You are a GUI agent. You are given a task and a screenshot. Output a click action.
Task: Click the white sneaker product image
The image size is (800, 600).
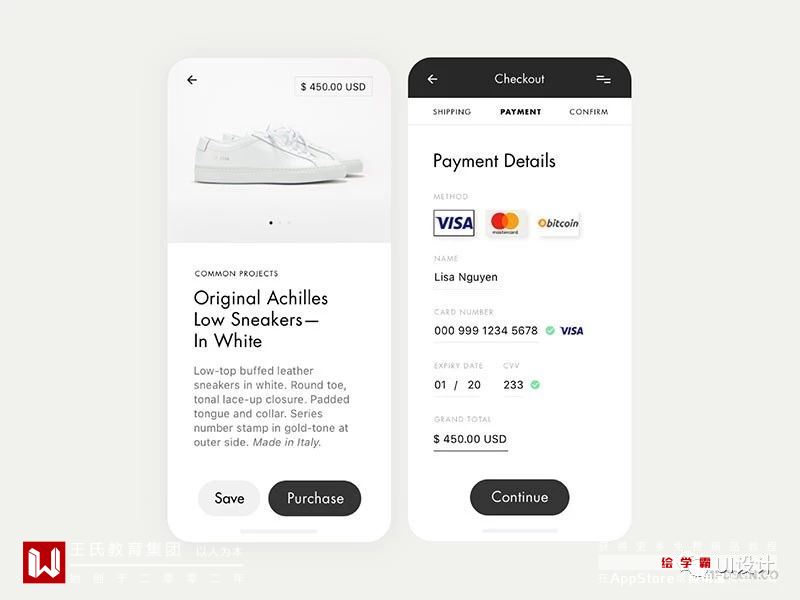point(279,154)
